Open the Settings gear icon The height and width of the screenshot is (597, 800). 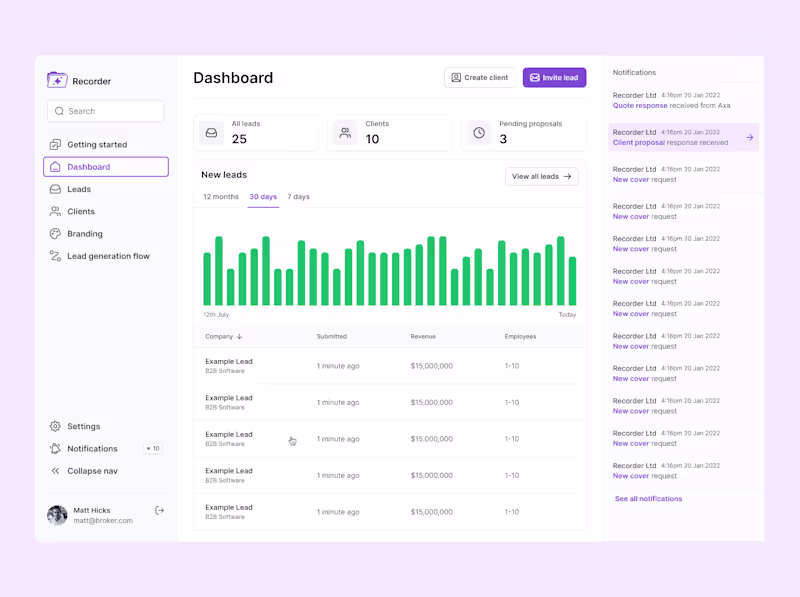[54, 426]
